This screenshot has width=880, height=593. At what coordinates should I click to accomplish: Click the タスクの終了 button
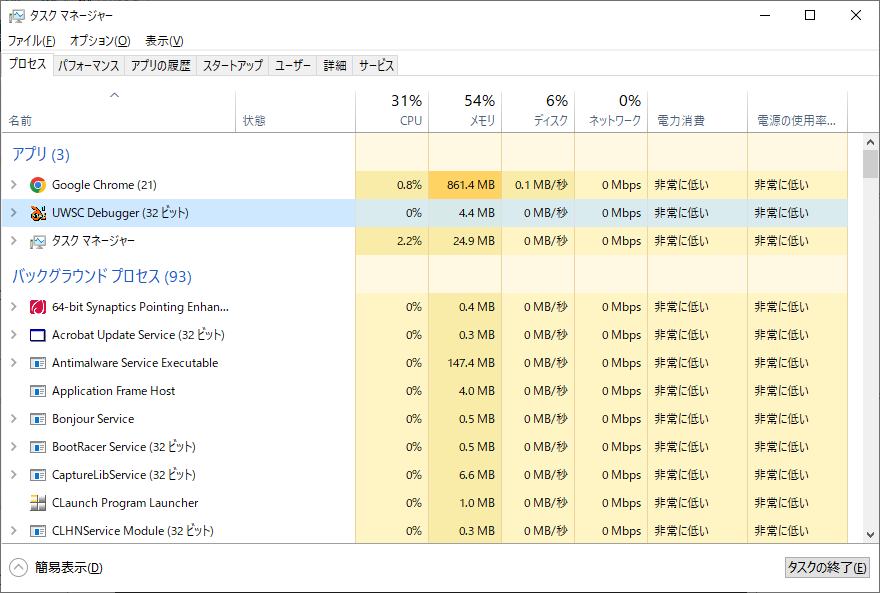click(827, 567)
